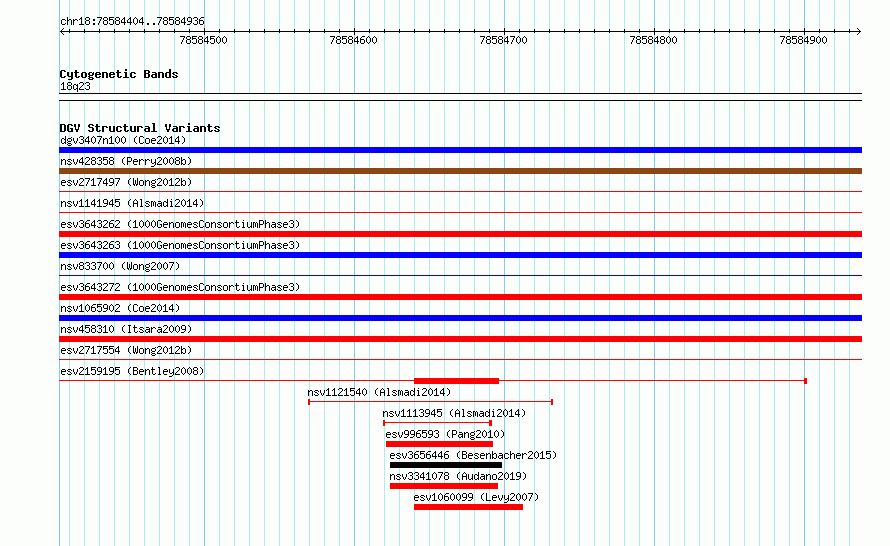
Task: Click the Cytogenetic Bands track title
Action: (x=119, y=74)
